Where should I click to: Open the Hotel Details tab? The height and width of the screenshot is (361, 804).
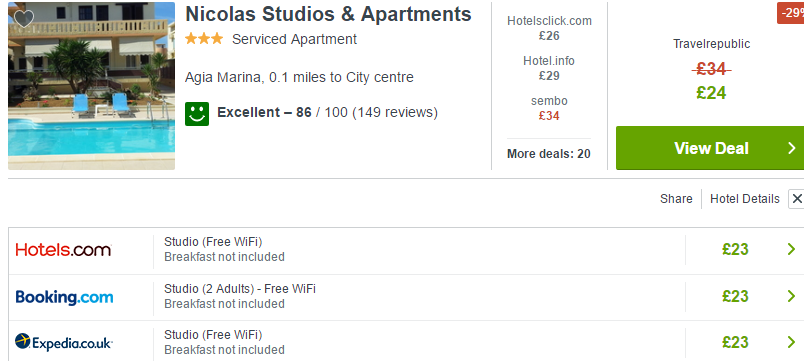click(745, 199)
